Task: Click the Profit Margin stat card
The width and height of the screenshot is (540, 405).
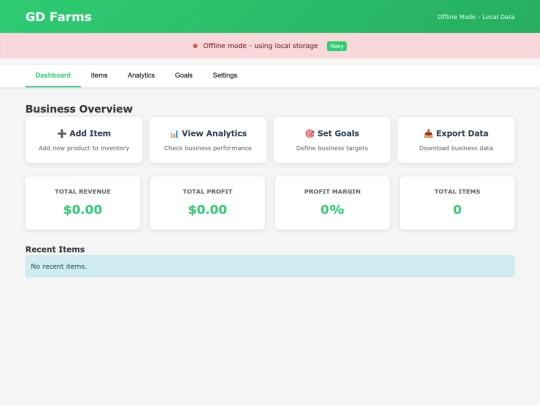Action: (x=332, y=203)
